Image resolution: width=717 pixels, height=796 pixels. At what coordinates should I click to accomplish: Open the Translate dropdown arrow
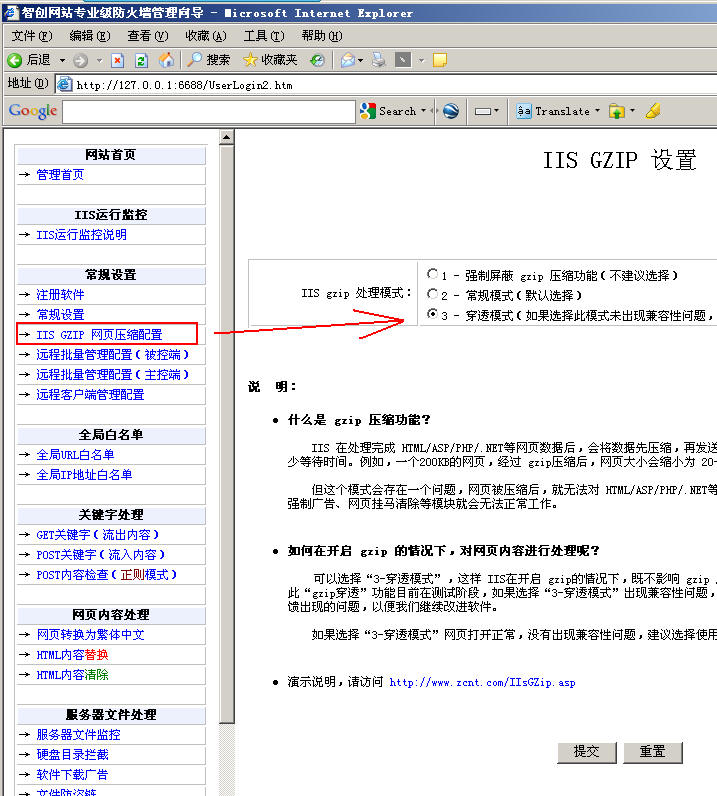597,111
